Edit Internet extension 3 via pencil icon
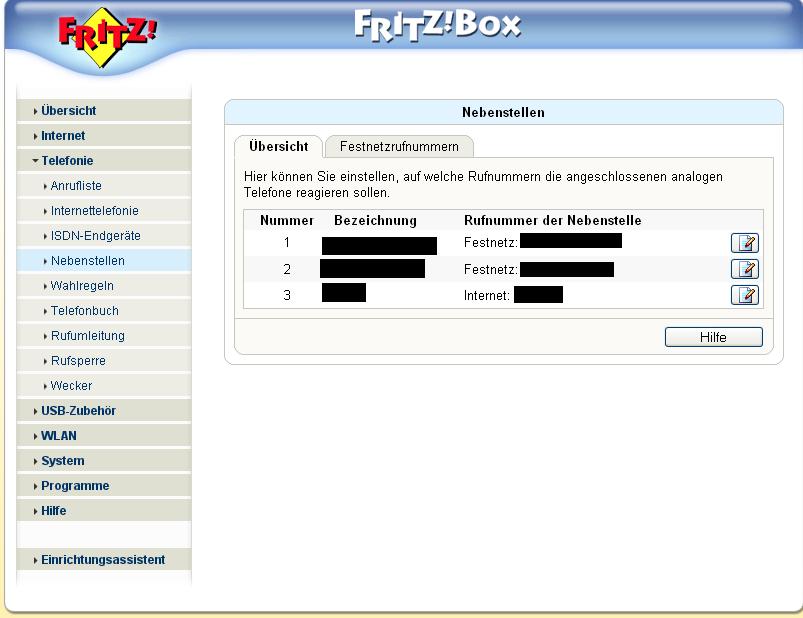 coord(745,295)
